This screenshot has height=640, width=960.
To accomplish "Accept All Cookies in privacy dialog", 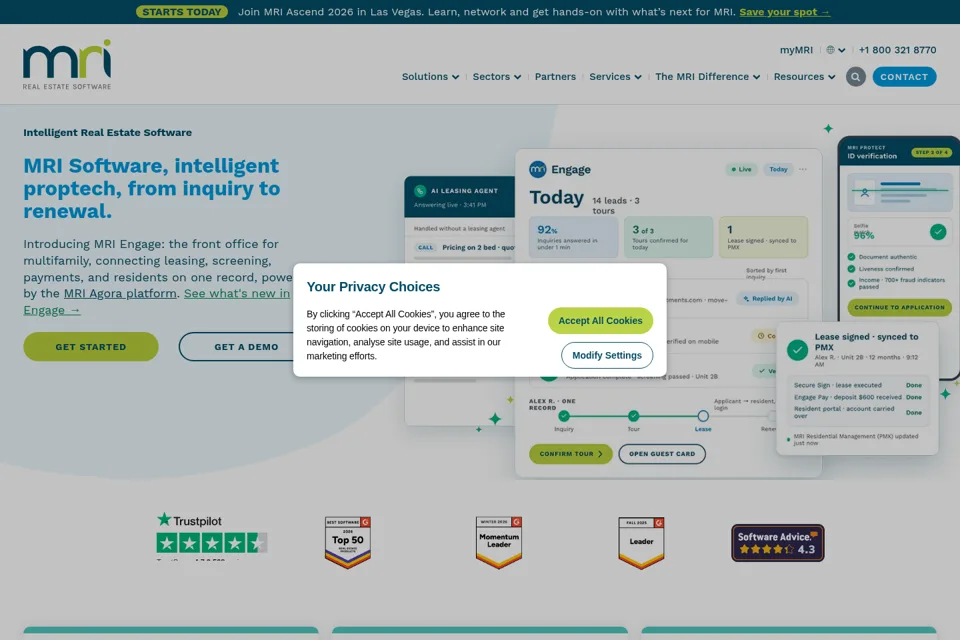I will (x=600, y=320).
